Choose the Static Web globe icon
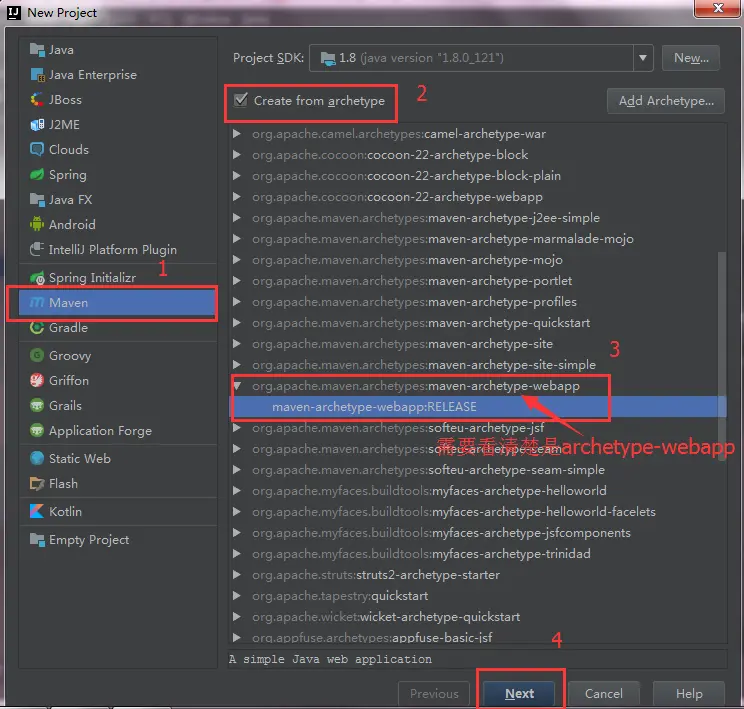 click(37, 458)
